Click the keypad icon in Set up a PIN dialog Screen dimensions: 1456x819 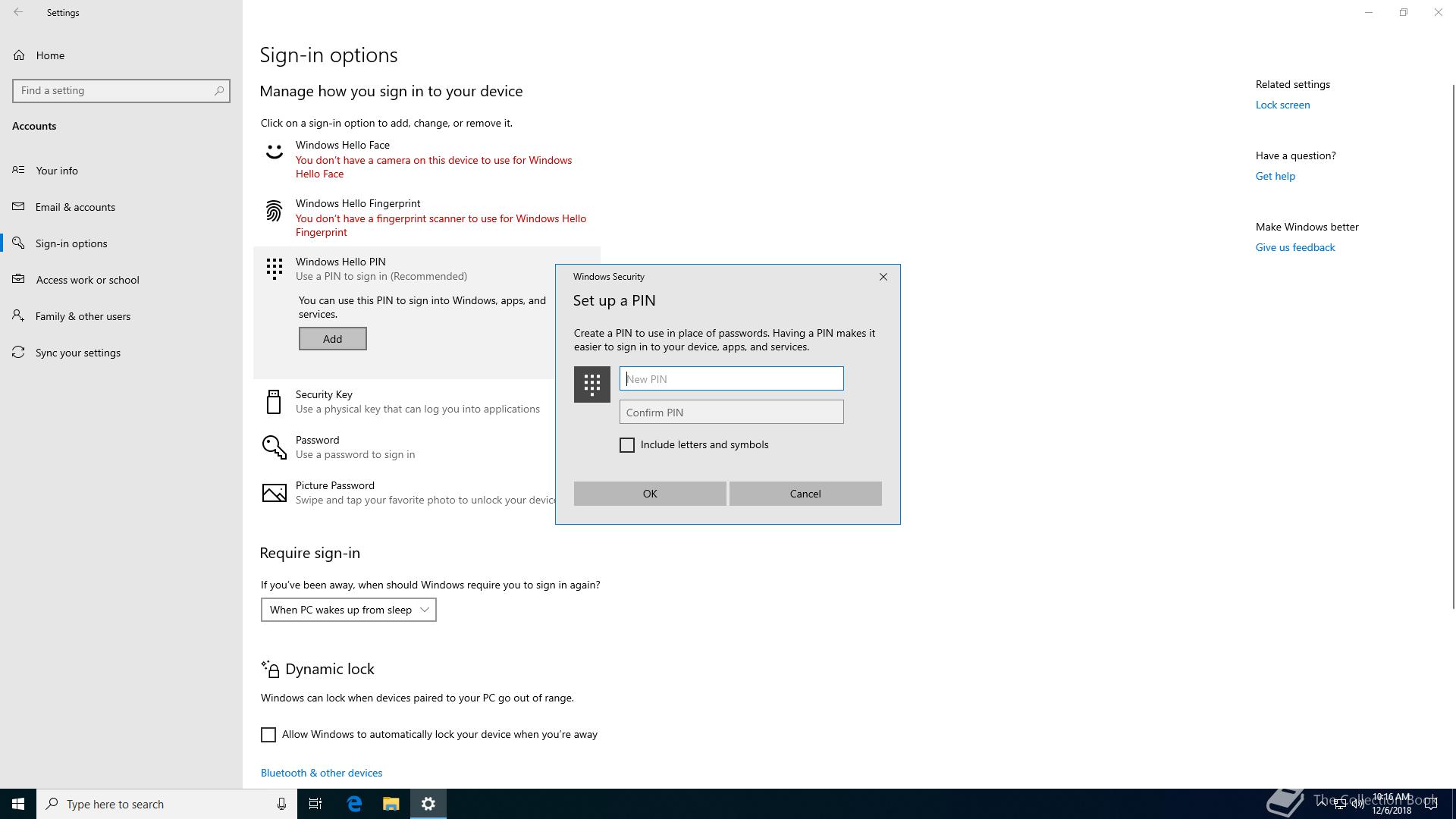pyautogui.click(x=592, y=384)
